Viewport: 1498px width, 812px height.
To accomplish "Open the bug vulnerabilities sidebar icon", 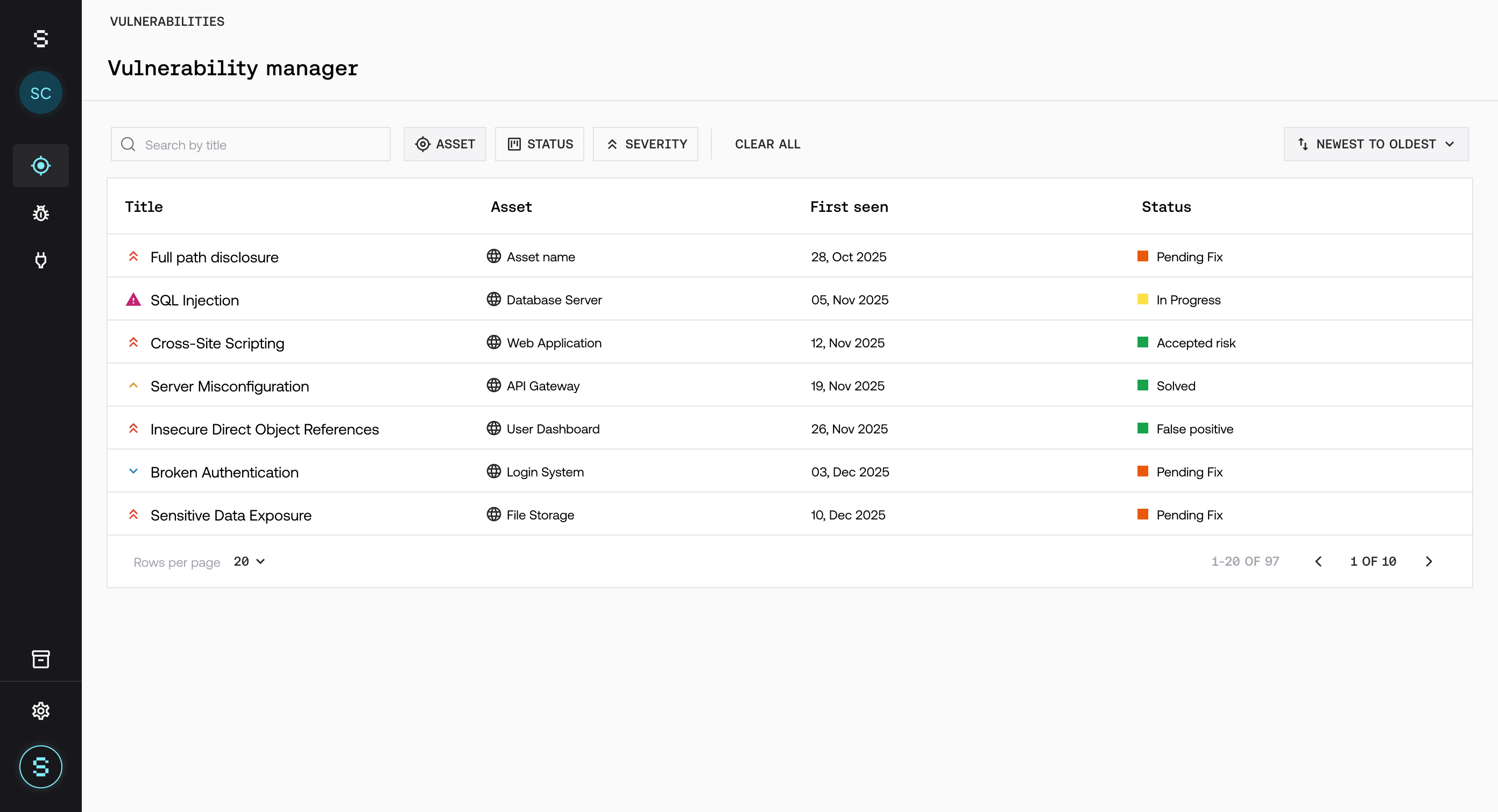I will point(41,213).
